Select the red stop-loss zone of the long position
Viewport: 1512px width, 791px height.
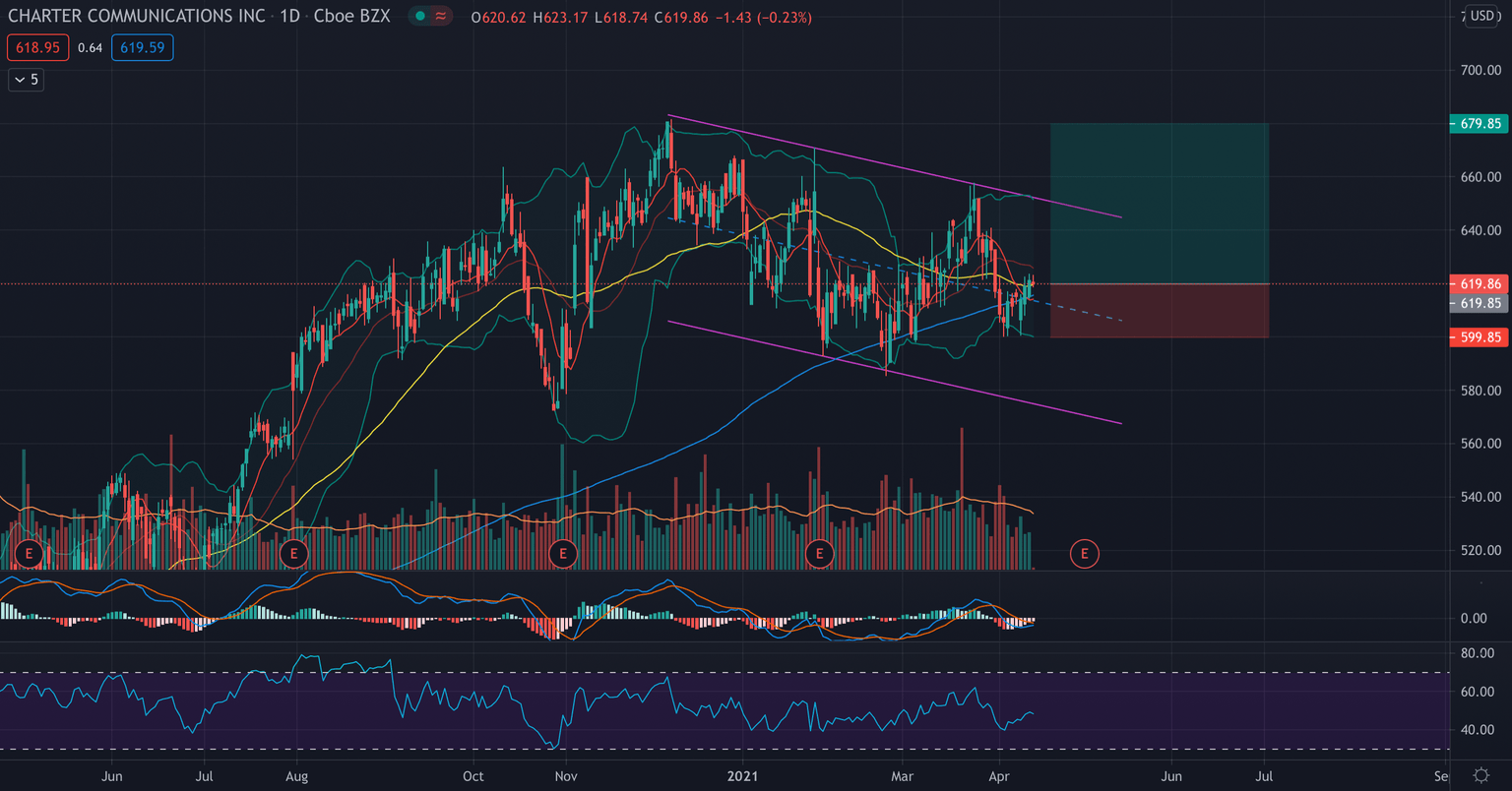click(x=1160, y=311)
